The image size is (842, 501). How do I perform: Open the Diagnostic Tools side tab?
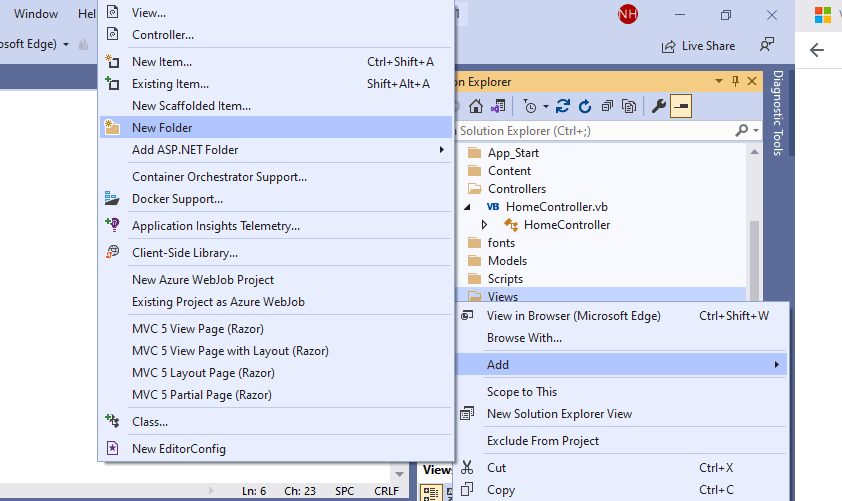778,113
